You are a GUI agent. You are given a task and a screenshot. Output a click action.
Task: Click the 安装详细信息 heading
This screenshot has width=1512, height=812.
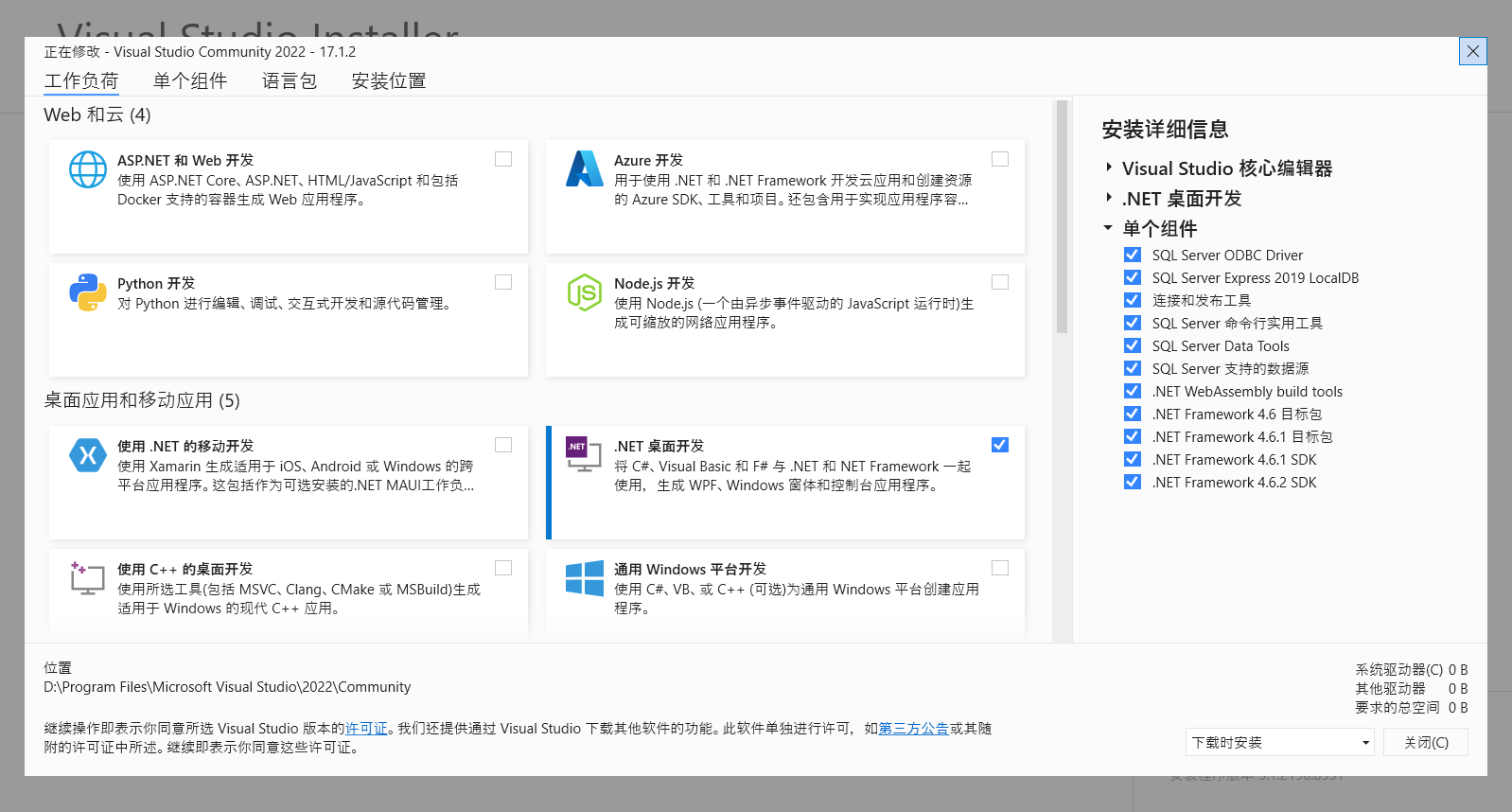pyautogui.click(x=1165, y=130)
